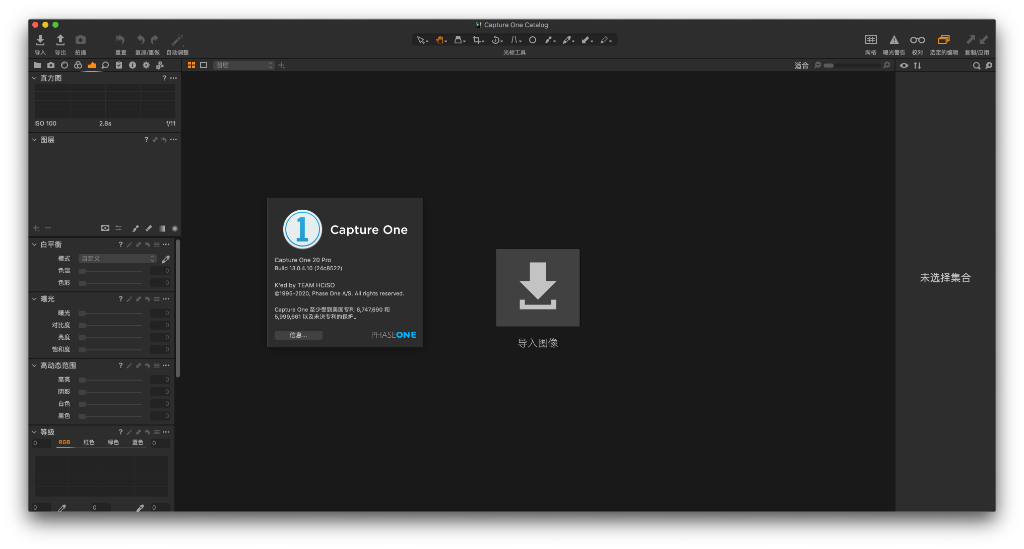Open the Capture camera tool tab
Screen dimensions: 1024x549
click(x=50, y=65)
